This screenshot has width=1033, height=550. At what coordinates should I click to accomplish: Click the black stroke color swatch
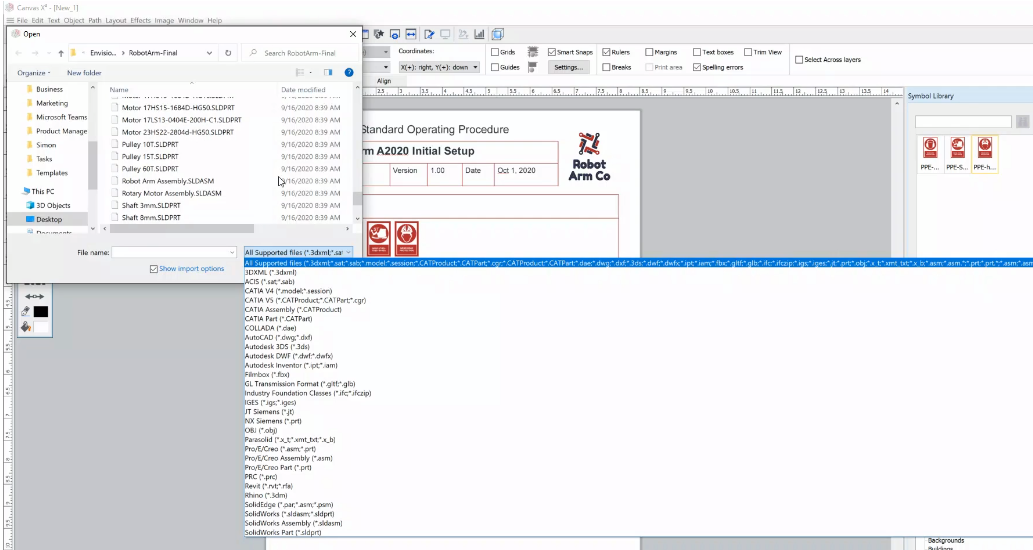41,312
